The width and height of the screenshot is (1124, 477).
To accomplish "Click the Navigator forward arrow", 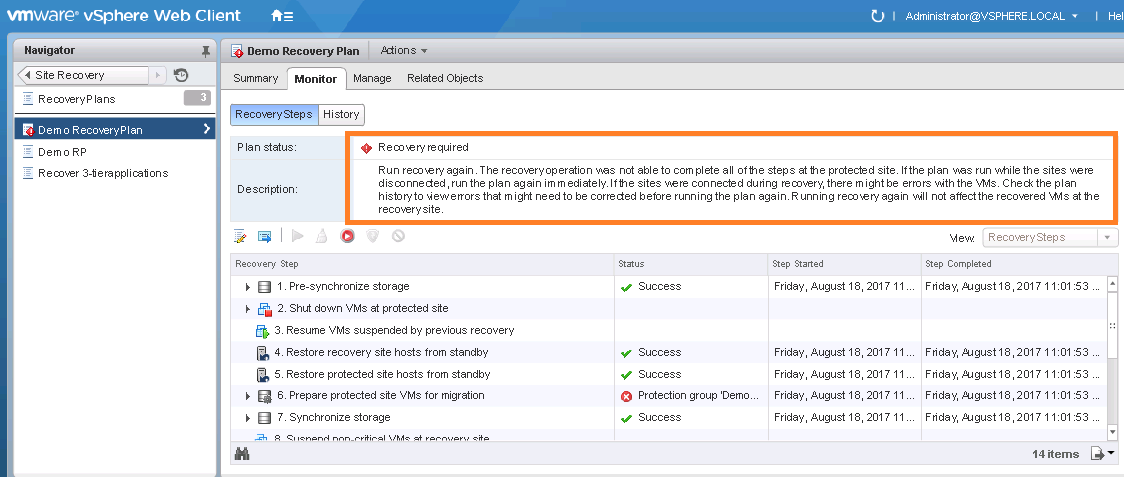I will click(158, 75).
